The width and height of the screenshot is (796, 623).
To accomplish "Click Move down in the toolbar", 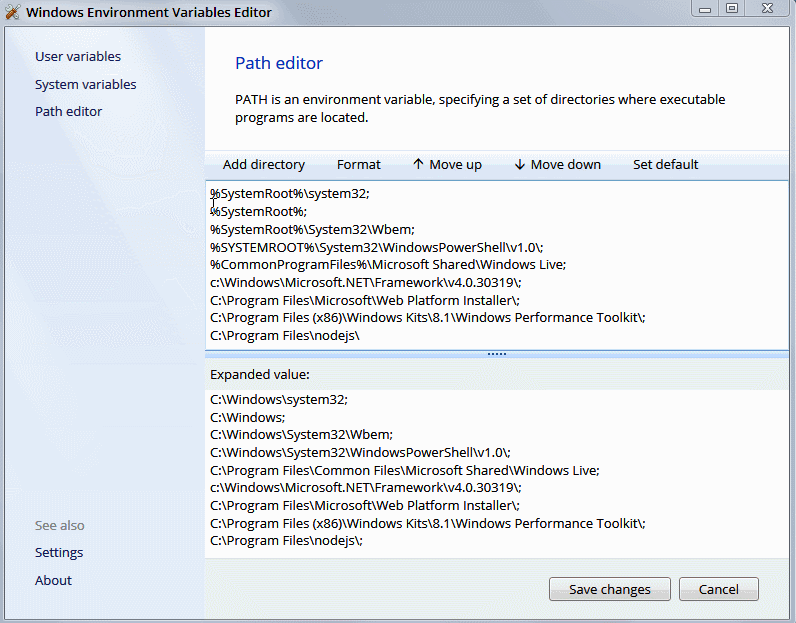I will pyautogui.click(x=557, y=165).
